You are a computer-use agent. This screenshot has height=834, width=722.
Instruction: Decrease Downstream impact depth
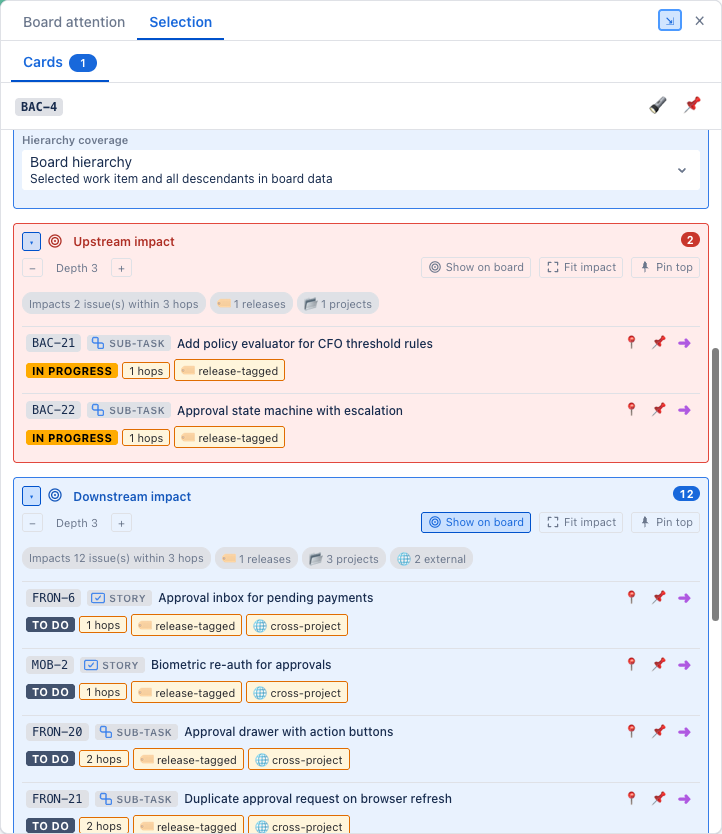[x=32, y=523]
